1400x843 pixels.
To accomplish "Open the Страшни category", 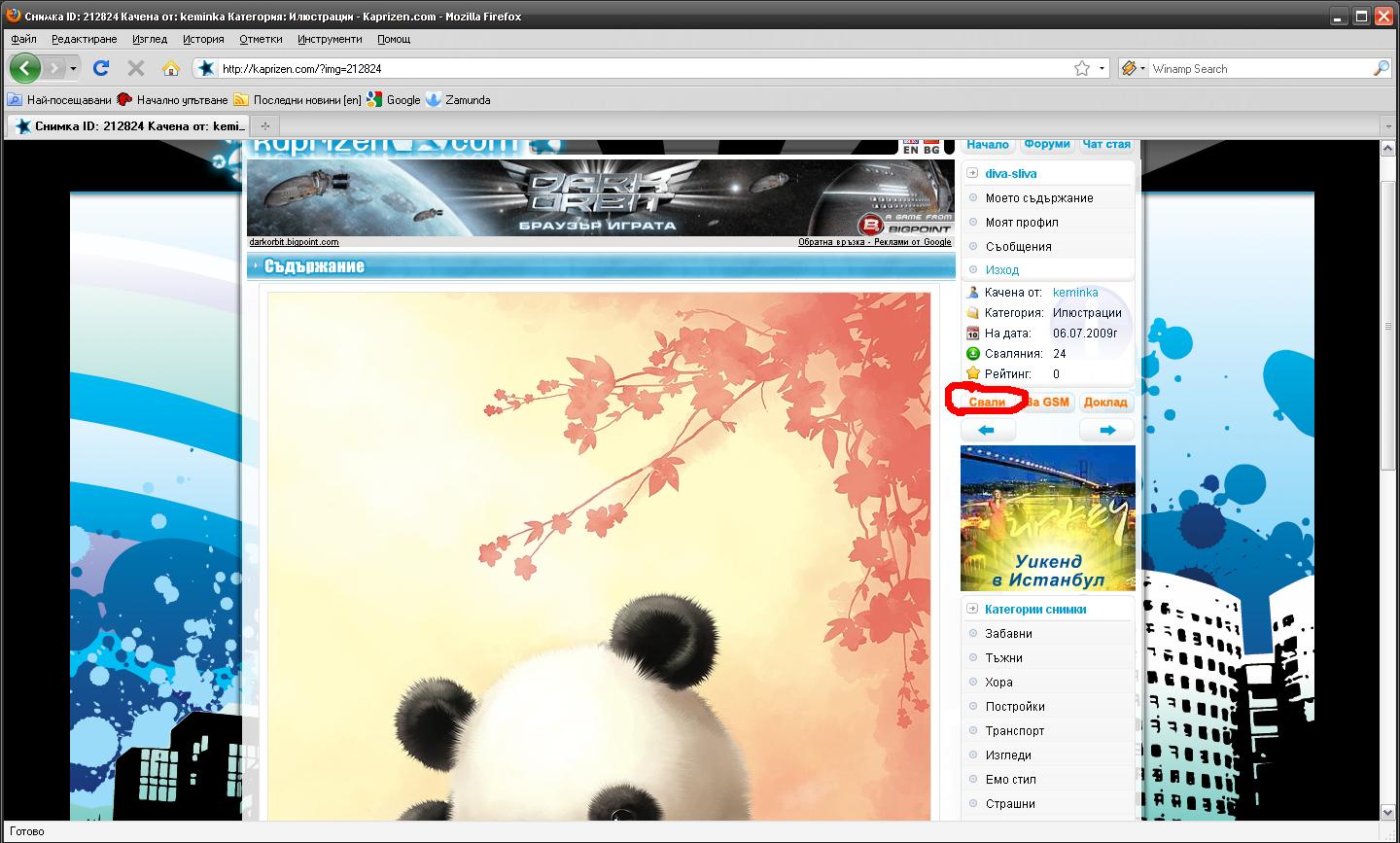I will click(1010, 803).
